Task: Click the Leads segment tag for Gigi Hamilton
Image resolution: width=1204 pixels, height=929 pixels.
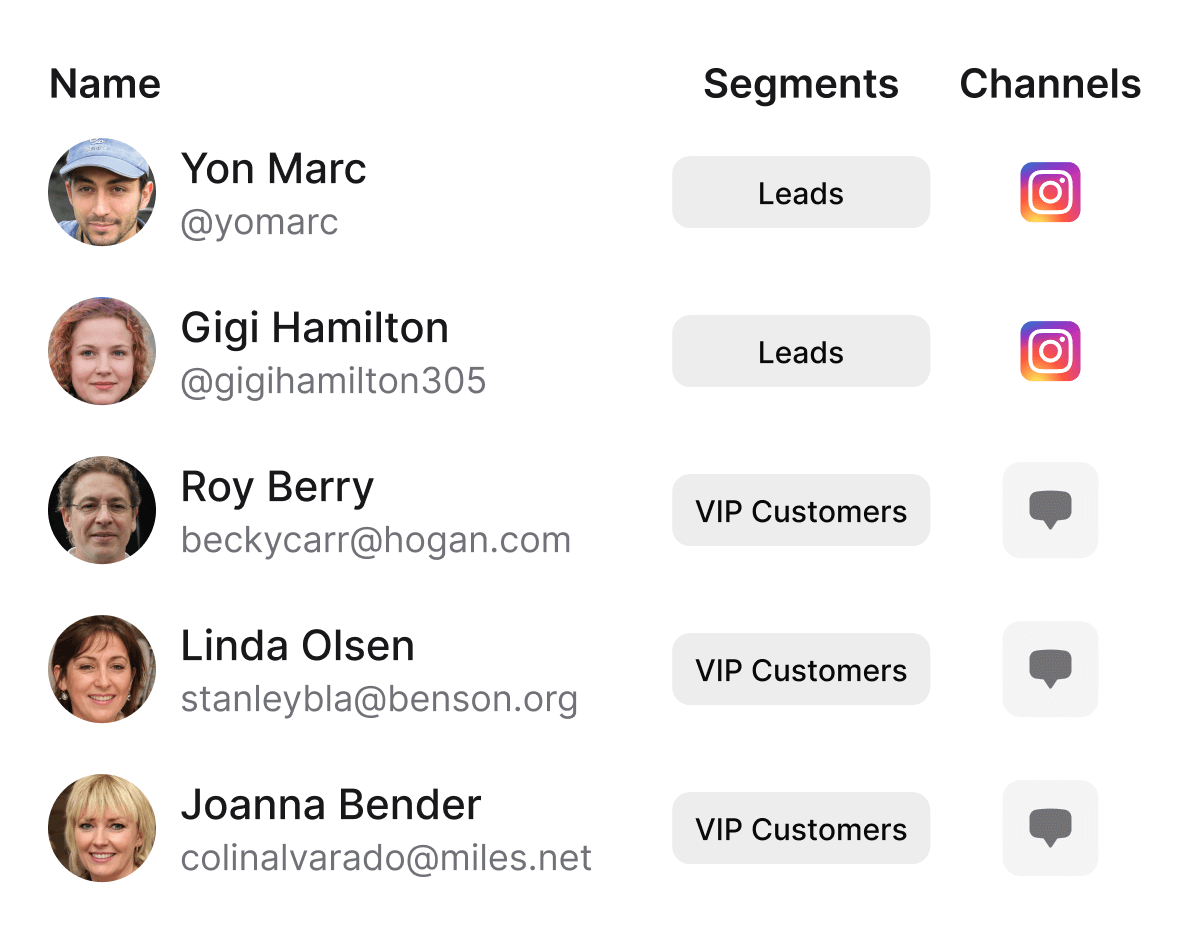Action: click(x=800, y=351)
